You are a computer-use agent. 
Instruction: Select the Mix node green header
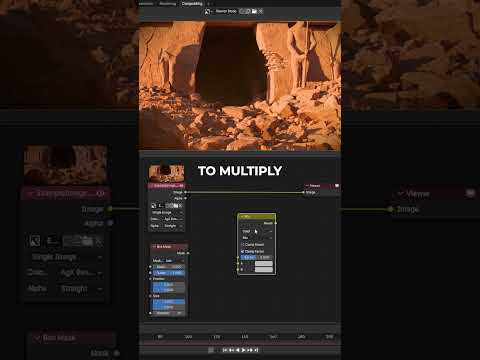(257, 216)
